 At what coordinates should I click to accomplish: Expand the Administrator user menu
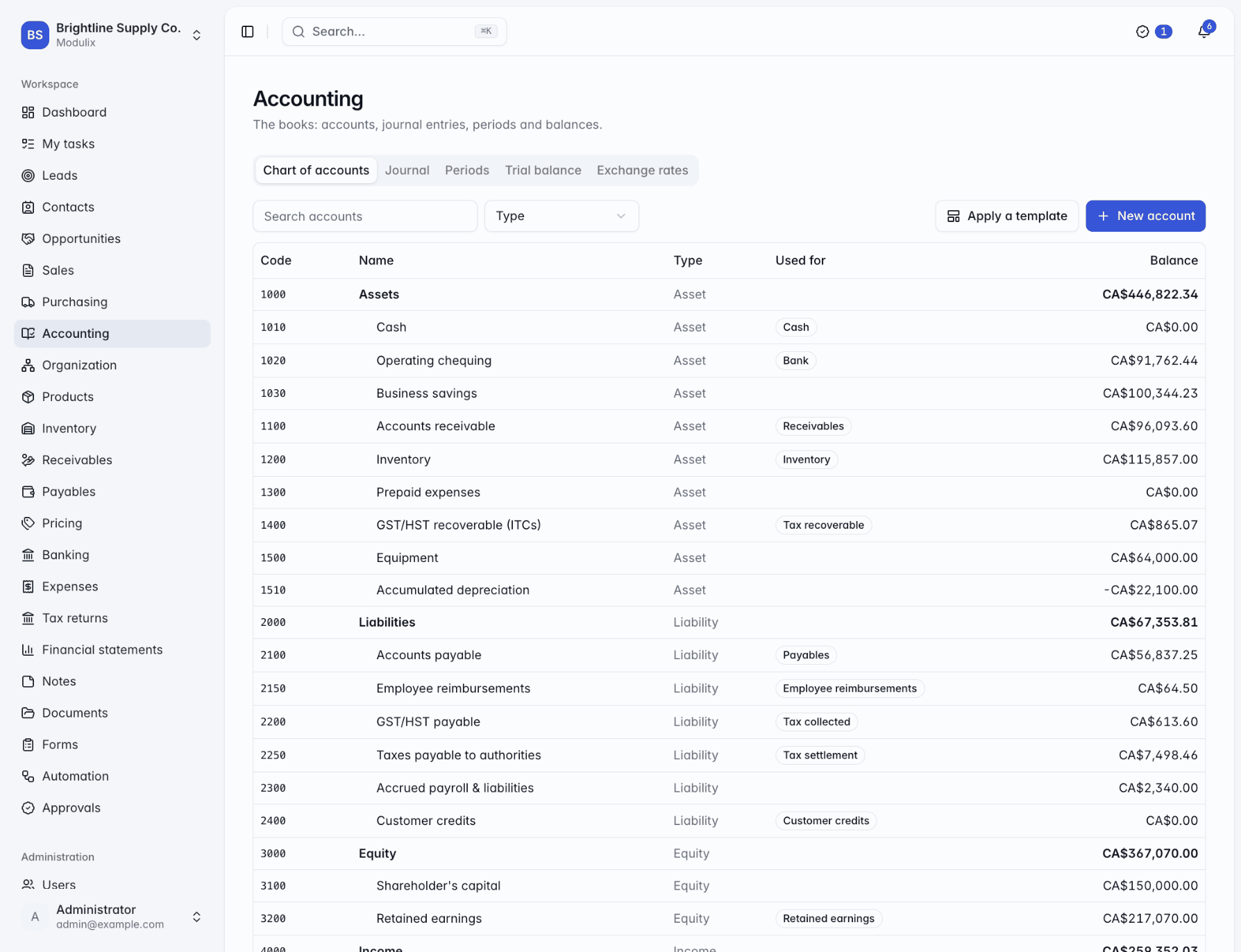point(112,917)
